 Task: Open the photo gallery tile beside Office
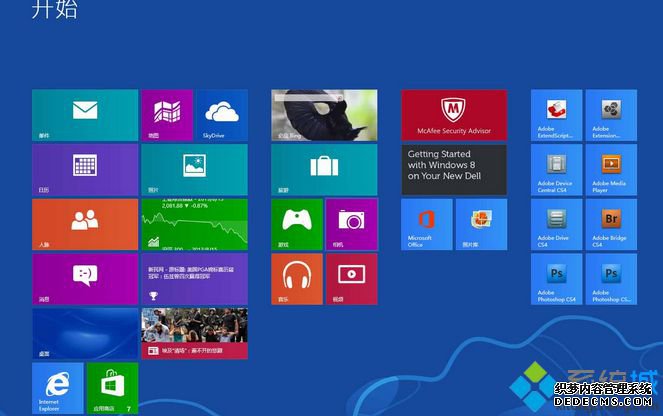(x=482, y=224)
